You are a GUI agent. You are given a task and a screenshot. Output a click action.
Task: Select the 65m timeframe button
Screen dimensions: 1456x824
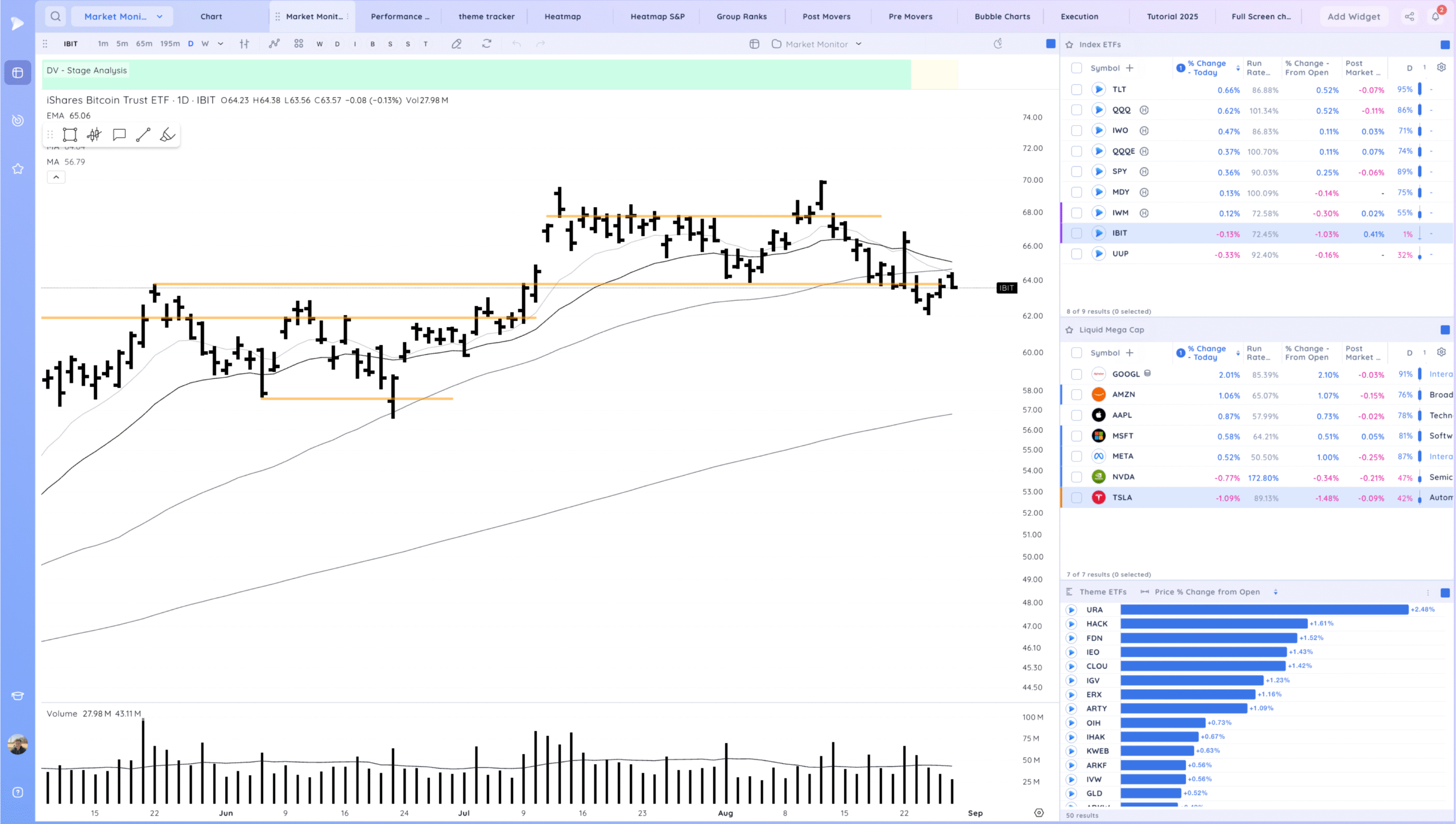click(144, 44)
